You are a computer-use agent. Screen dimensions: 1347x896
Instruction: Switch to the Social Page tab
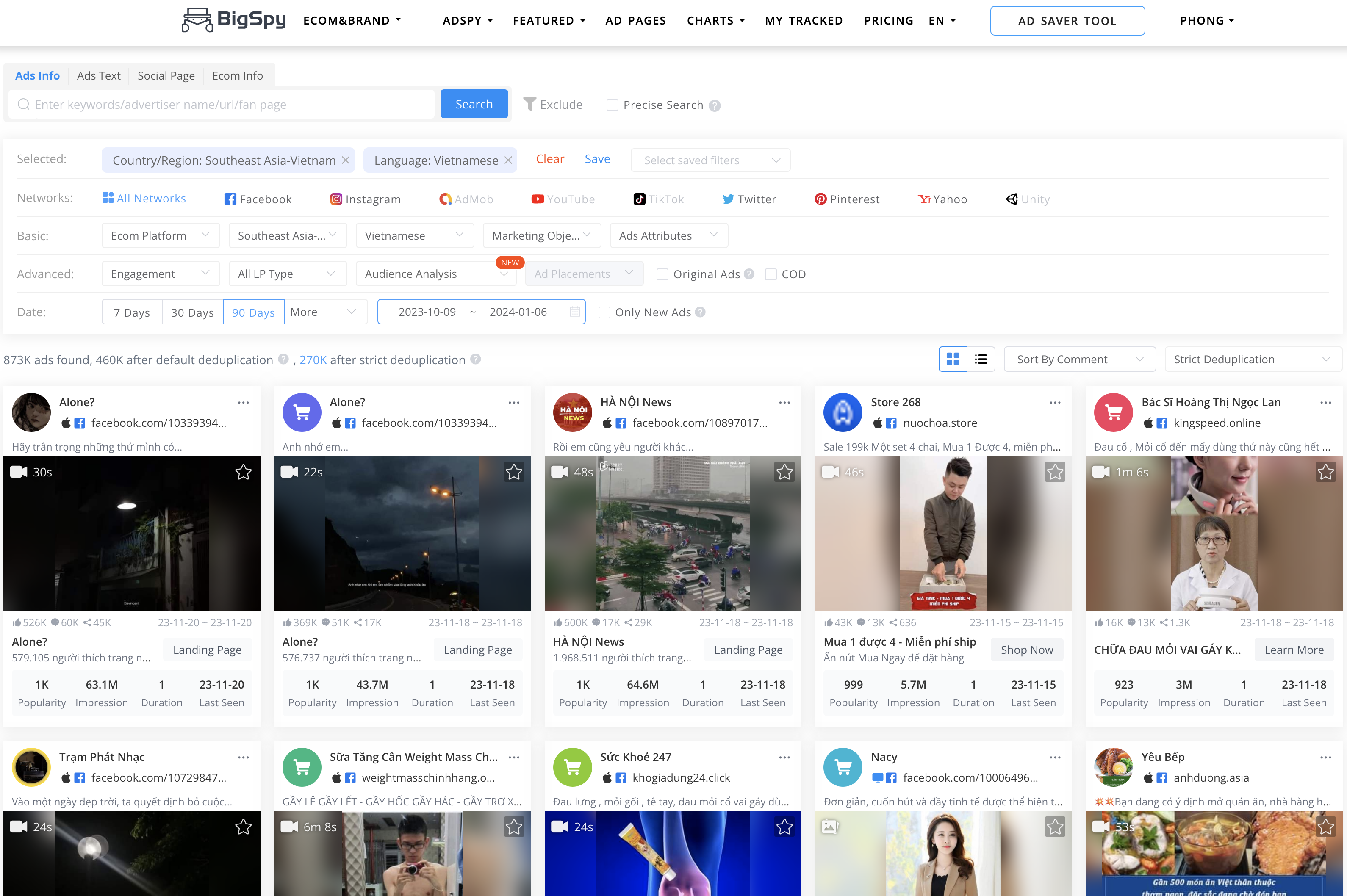pos(166,75)
